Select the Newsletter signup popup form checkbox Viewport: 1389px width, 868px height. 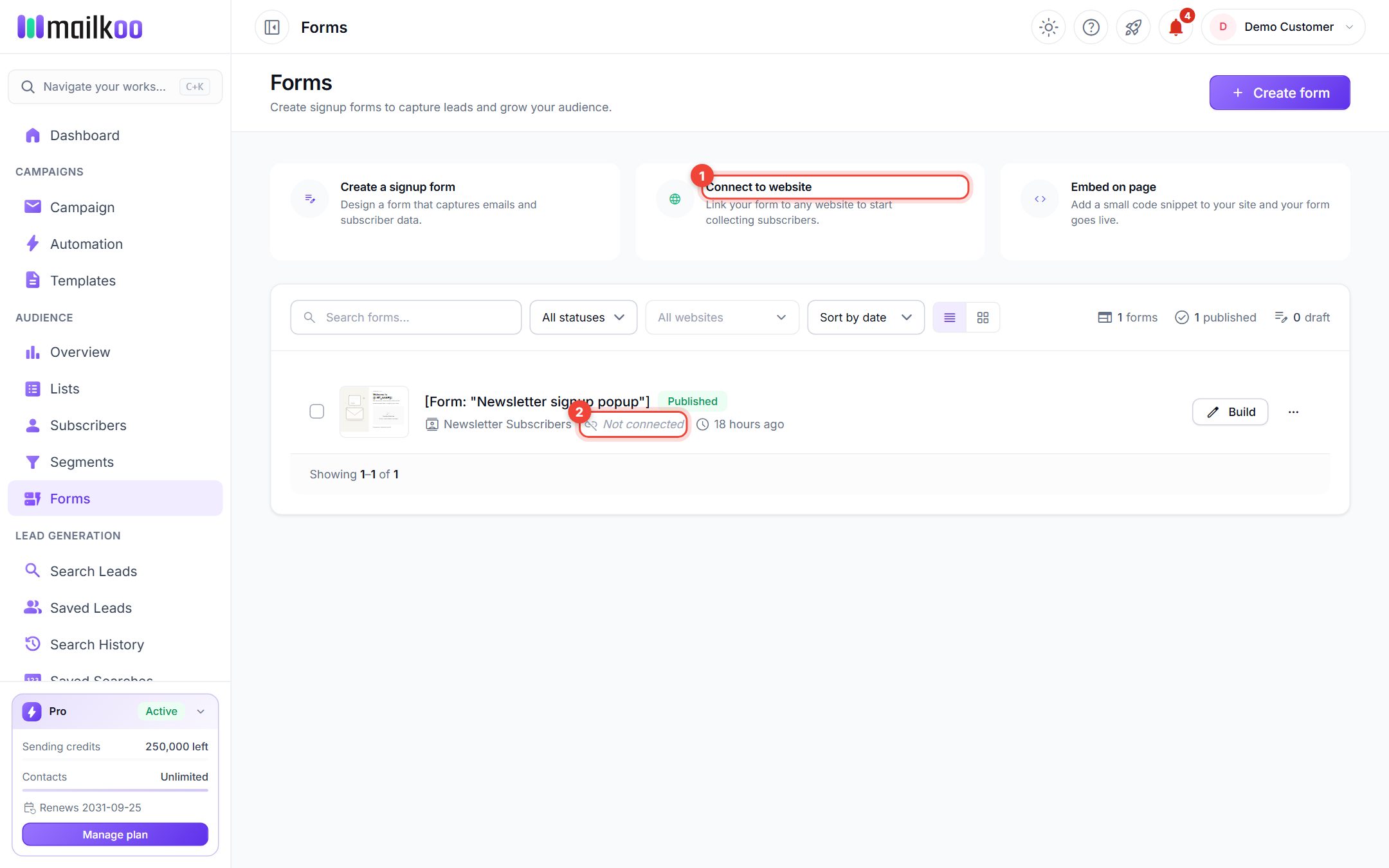point(316,411)
